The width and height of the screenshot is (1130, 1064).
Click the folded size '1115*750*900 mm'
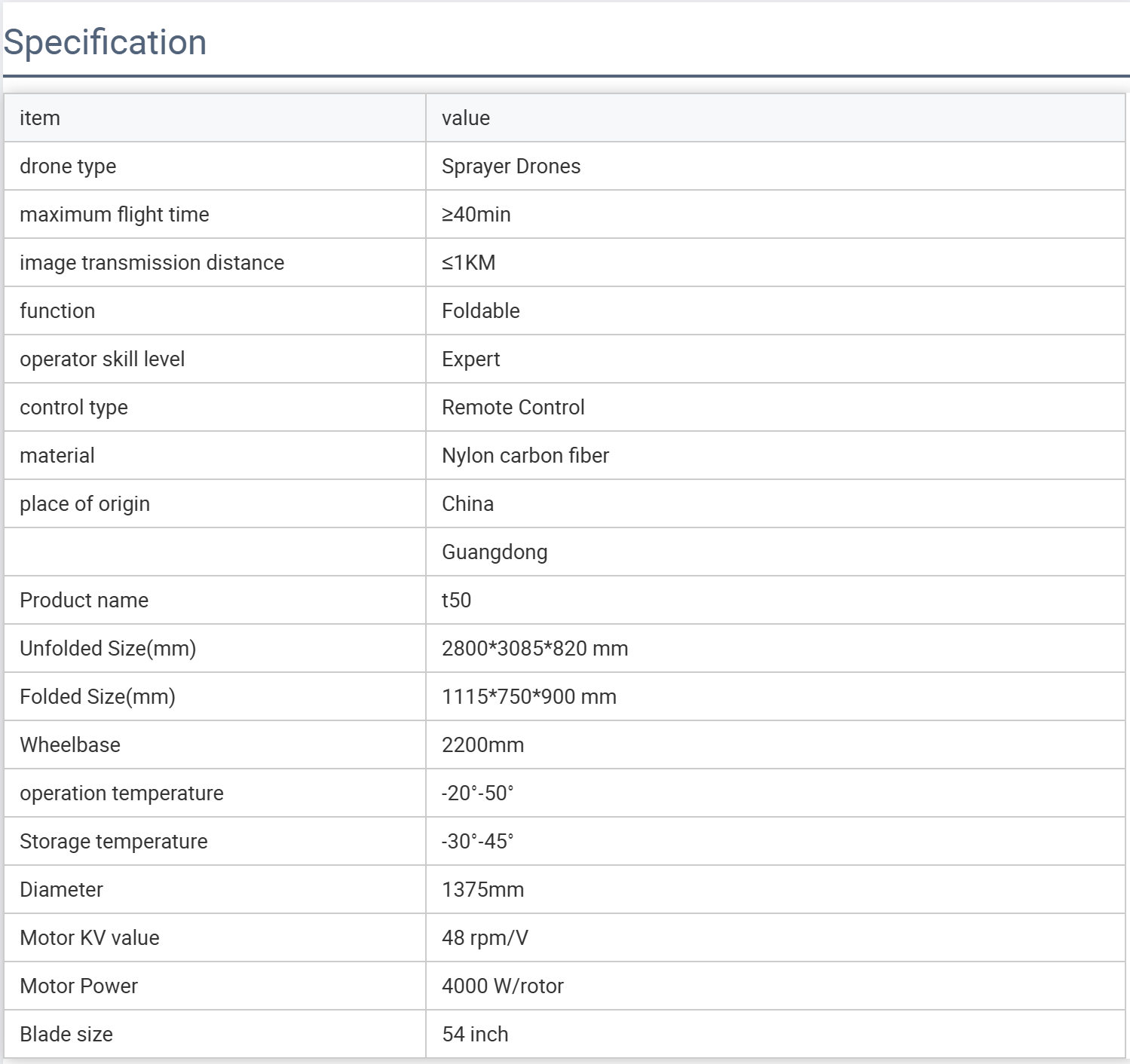[x=529, y=697]
